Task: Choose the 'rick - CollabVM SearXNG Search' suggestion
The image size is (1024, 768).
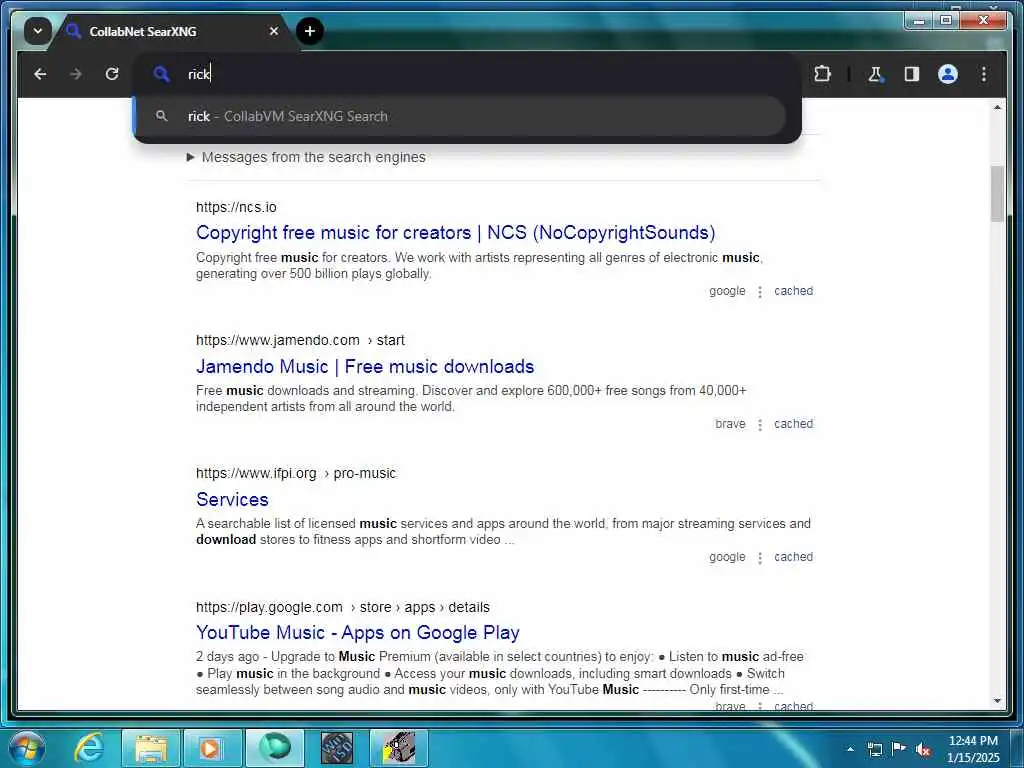Action: [460, 116]
